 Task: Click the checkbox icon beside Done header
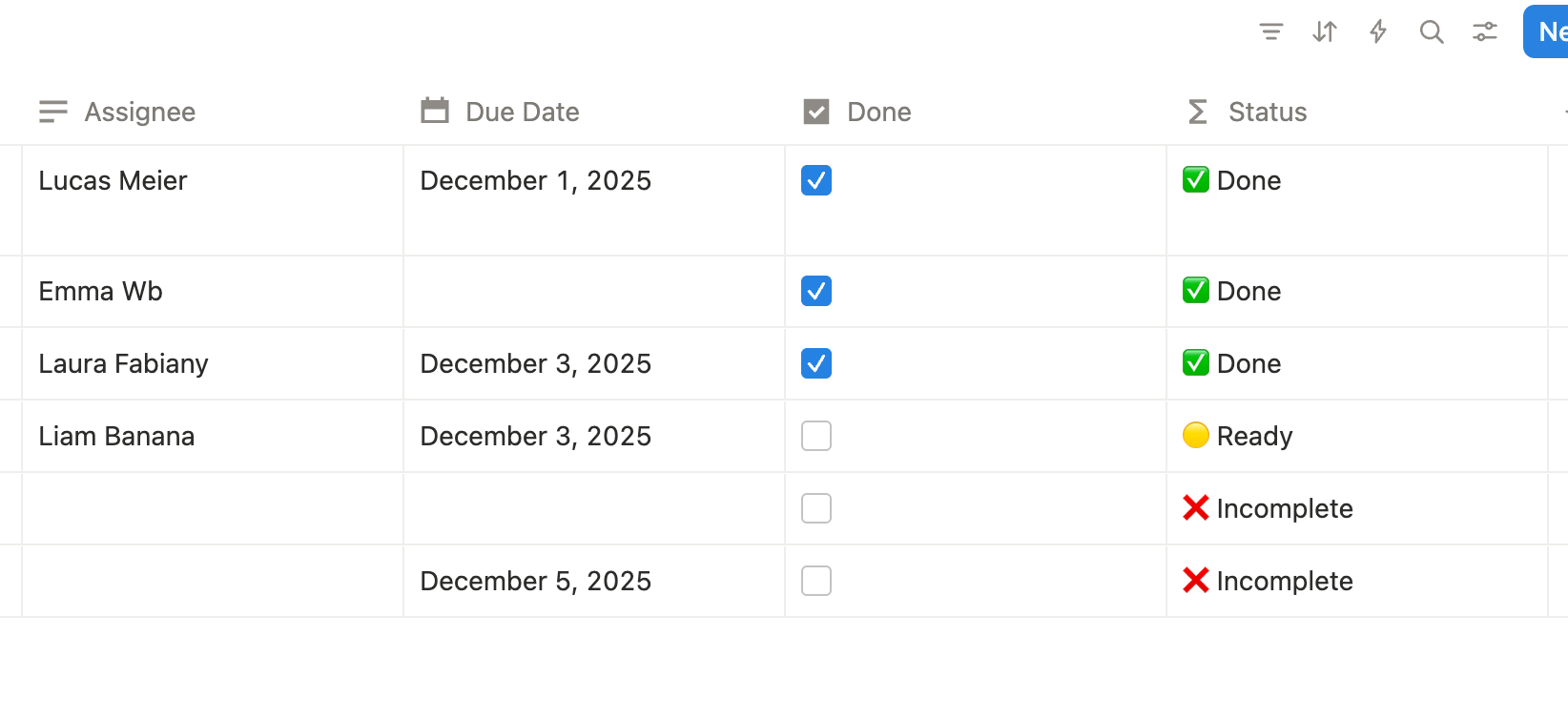pyautogui.click(x=815, y=111)
